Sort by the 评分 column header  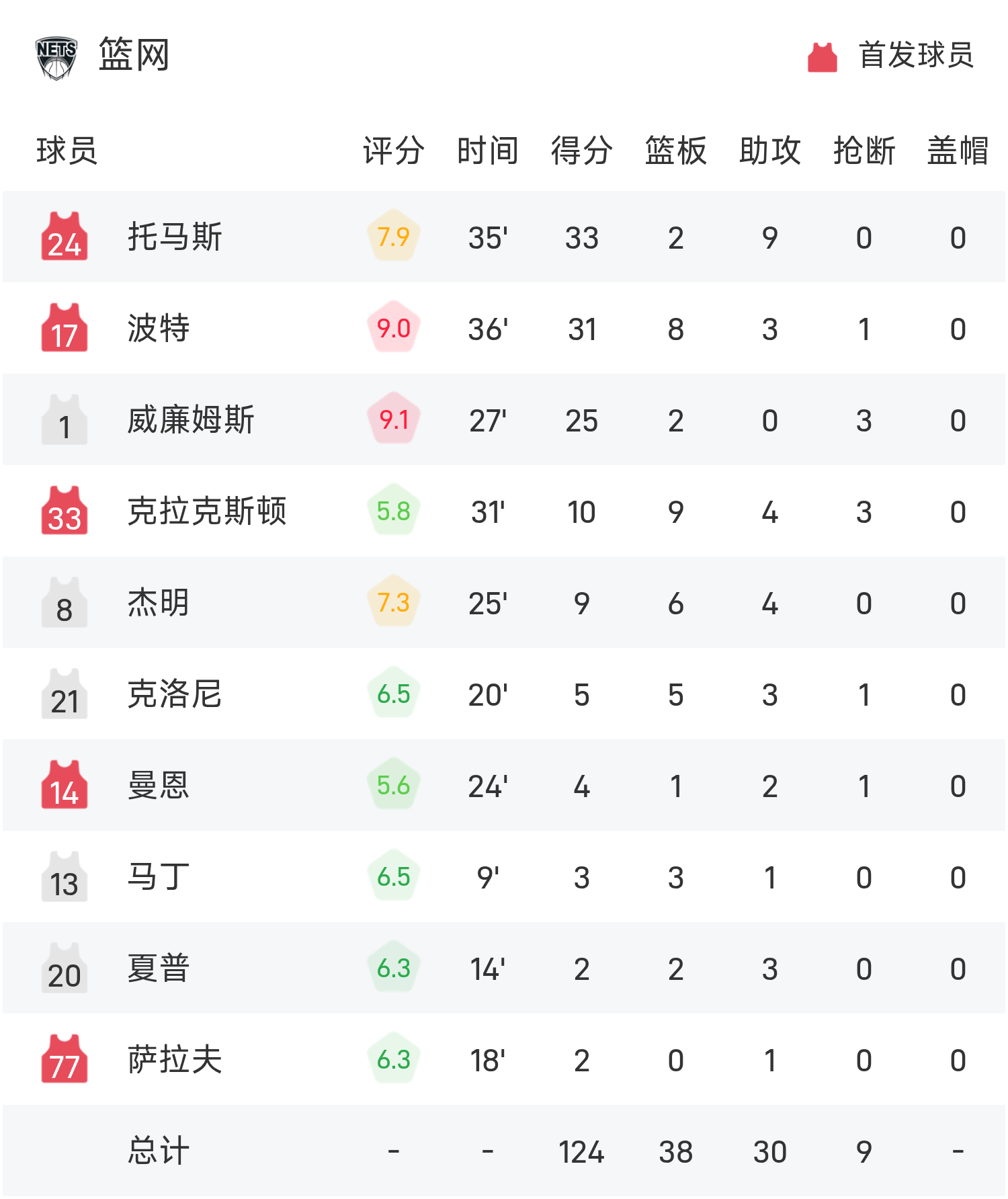(x=394, y=151)
